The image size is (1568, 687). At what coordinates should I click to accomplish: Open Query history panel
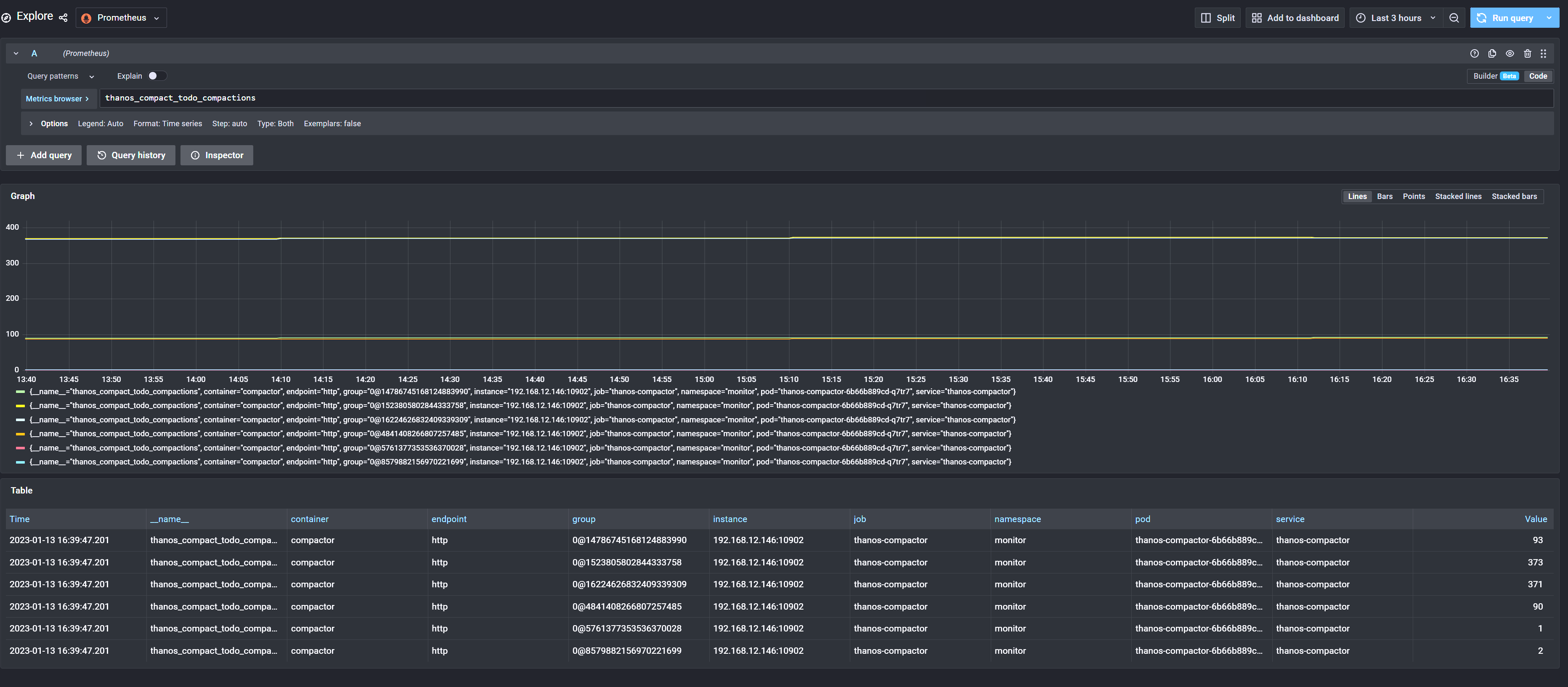pos(131,155)
